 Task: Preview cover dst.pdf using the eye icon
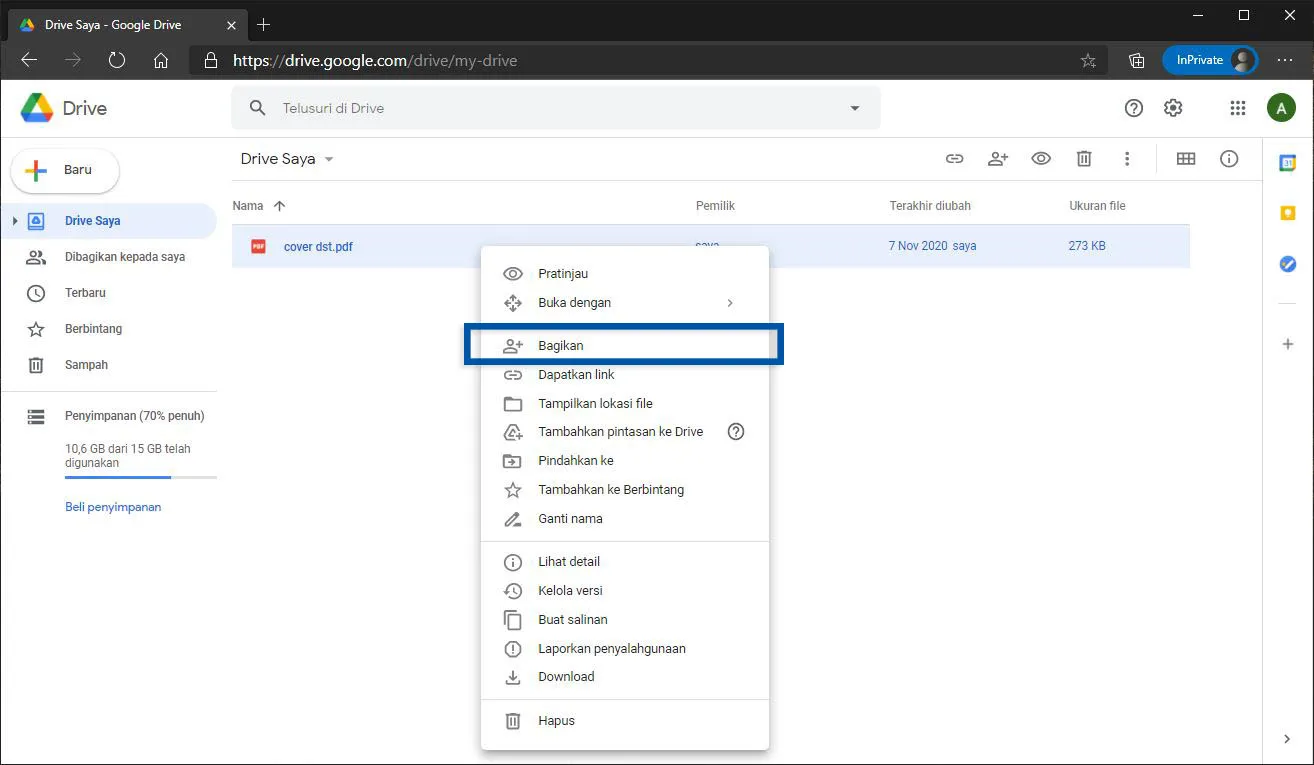[x=1041, y=158]
